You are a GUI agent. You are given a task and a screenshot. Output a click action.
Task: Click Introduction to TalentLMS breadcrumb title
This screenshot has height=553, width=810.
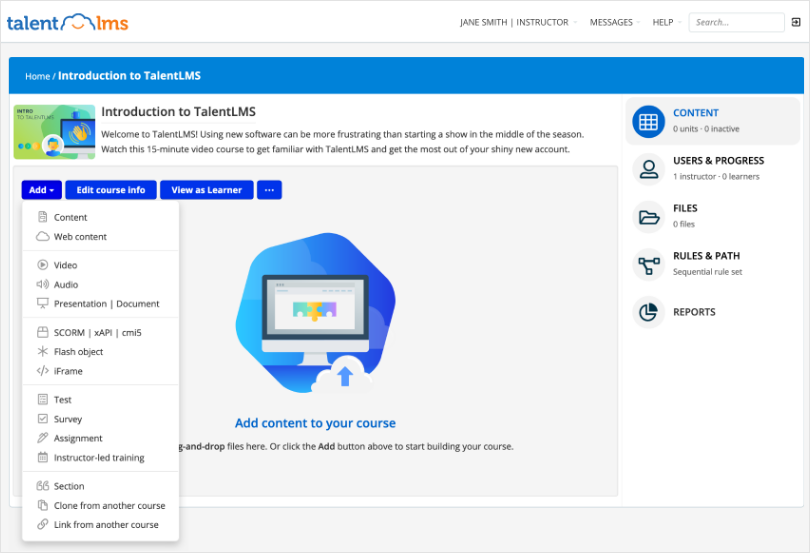129,75
